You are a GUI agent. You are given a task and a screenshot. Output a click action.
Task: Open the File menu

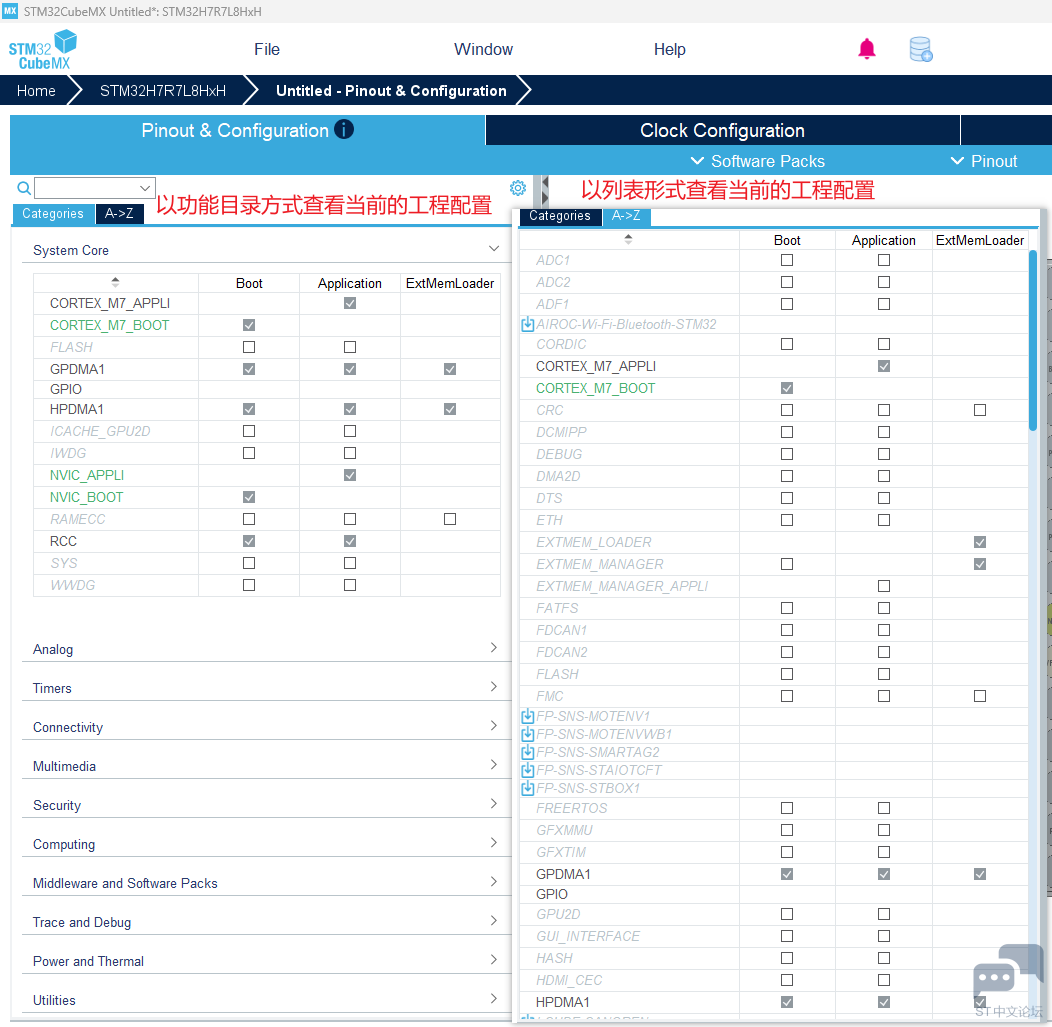(x=267, y=50)
